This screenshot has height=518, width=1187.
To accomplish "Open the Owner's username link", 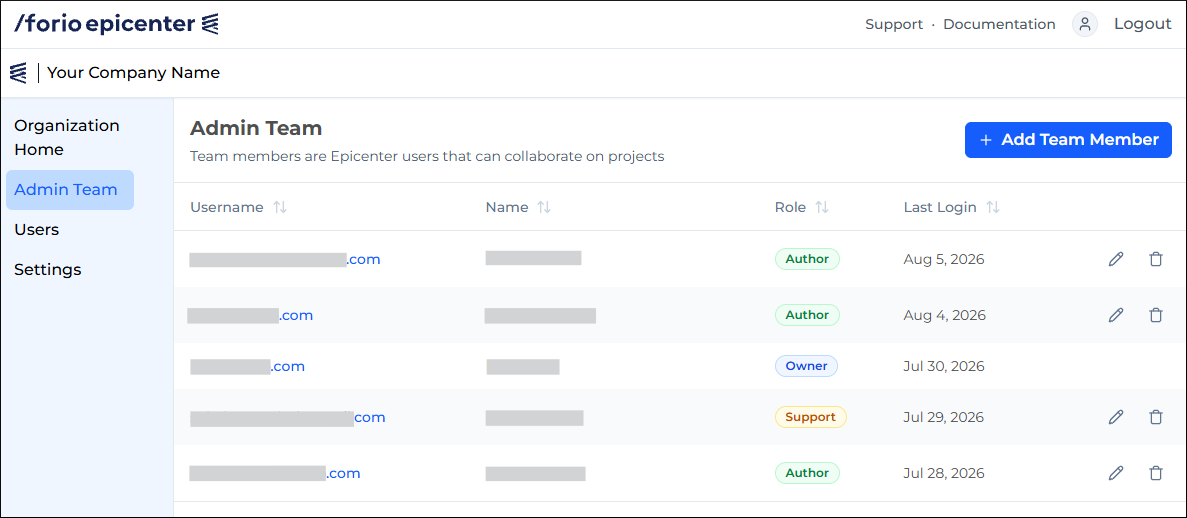I will tap(248, 367).
